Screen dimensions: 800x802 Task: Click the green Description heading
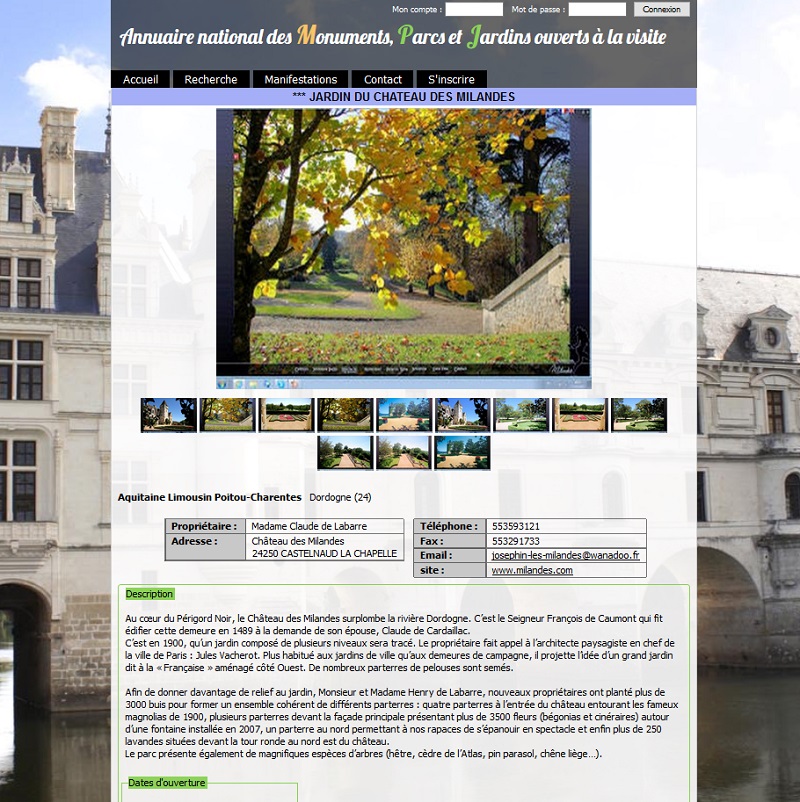point(149,594)
